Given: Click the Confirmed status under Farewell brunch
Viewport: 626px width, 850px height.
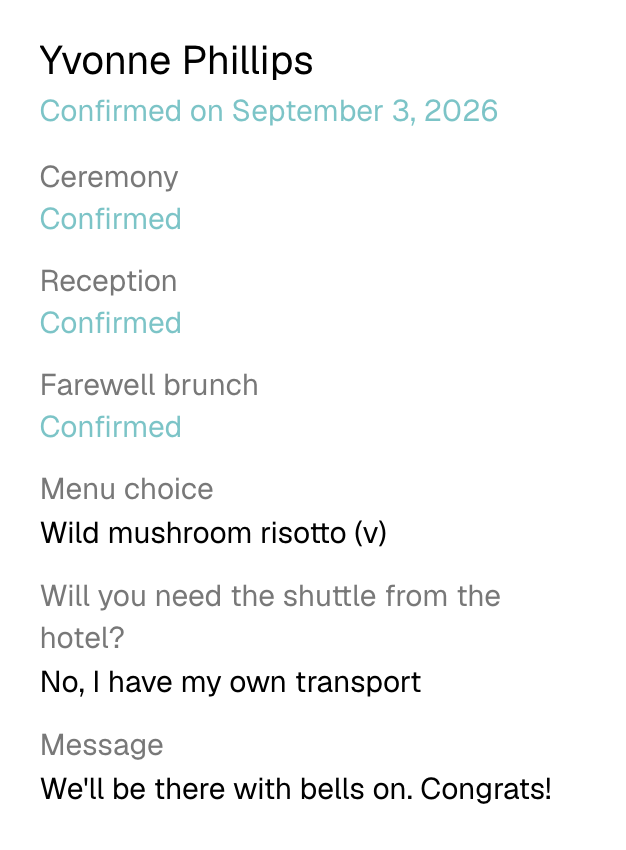Looking at the screenshot, I should [111, 427].
